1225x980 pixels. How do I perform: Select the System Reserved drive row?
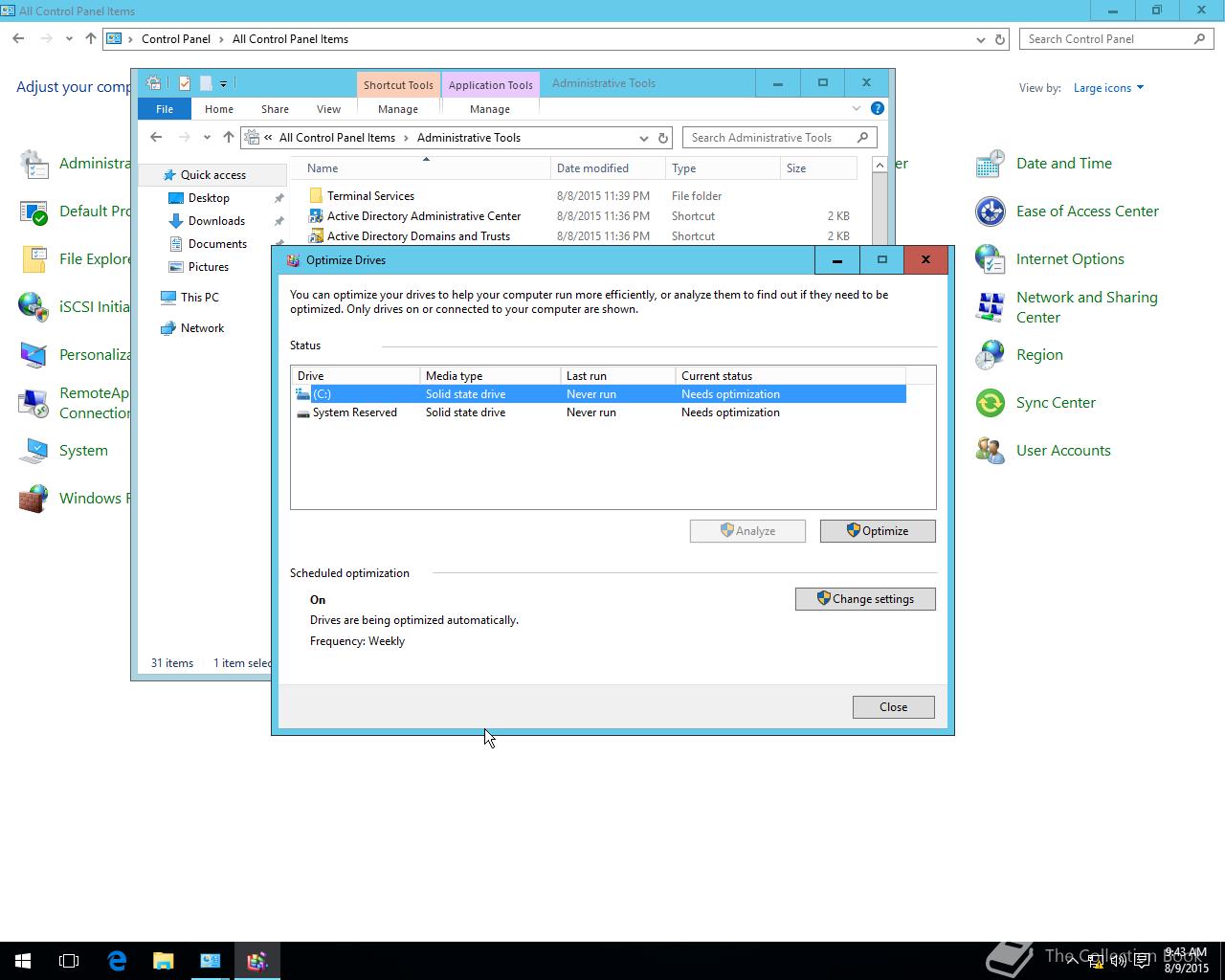pyautogui.click(x=598, y=412)
